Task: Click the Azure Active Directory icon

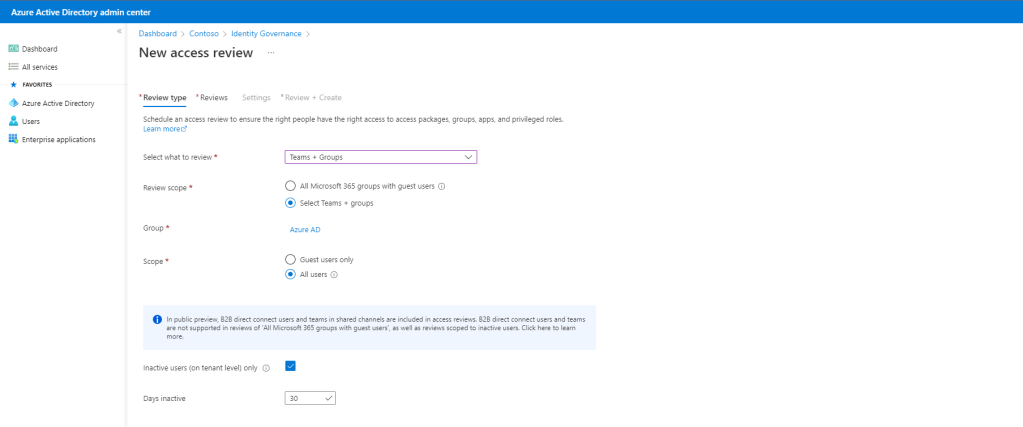Action: [x=14, y=103]
